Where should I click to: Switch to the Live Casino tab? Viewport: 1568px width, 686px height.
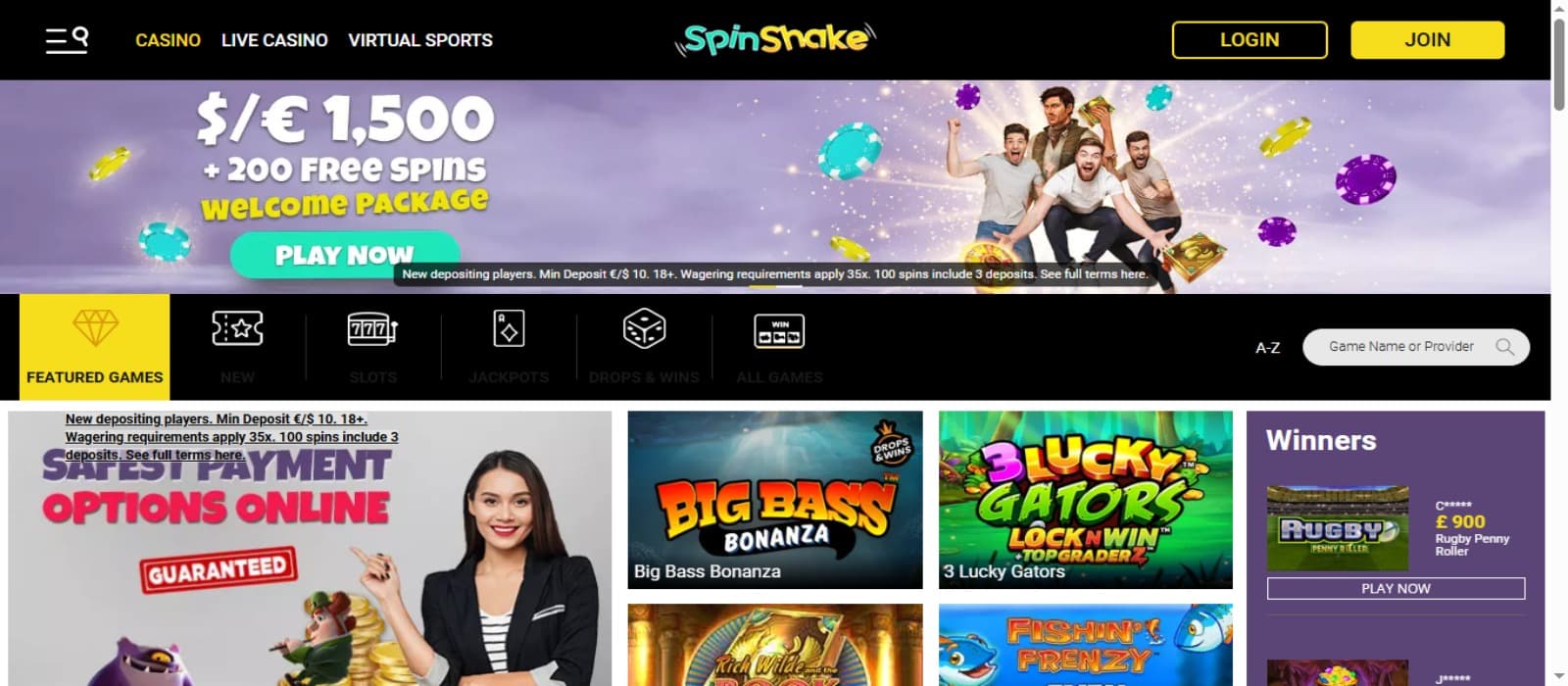tap(274, 40)
